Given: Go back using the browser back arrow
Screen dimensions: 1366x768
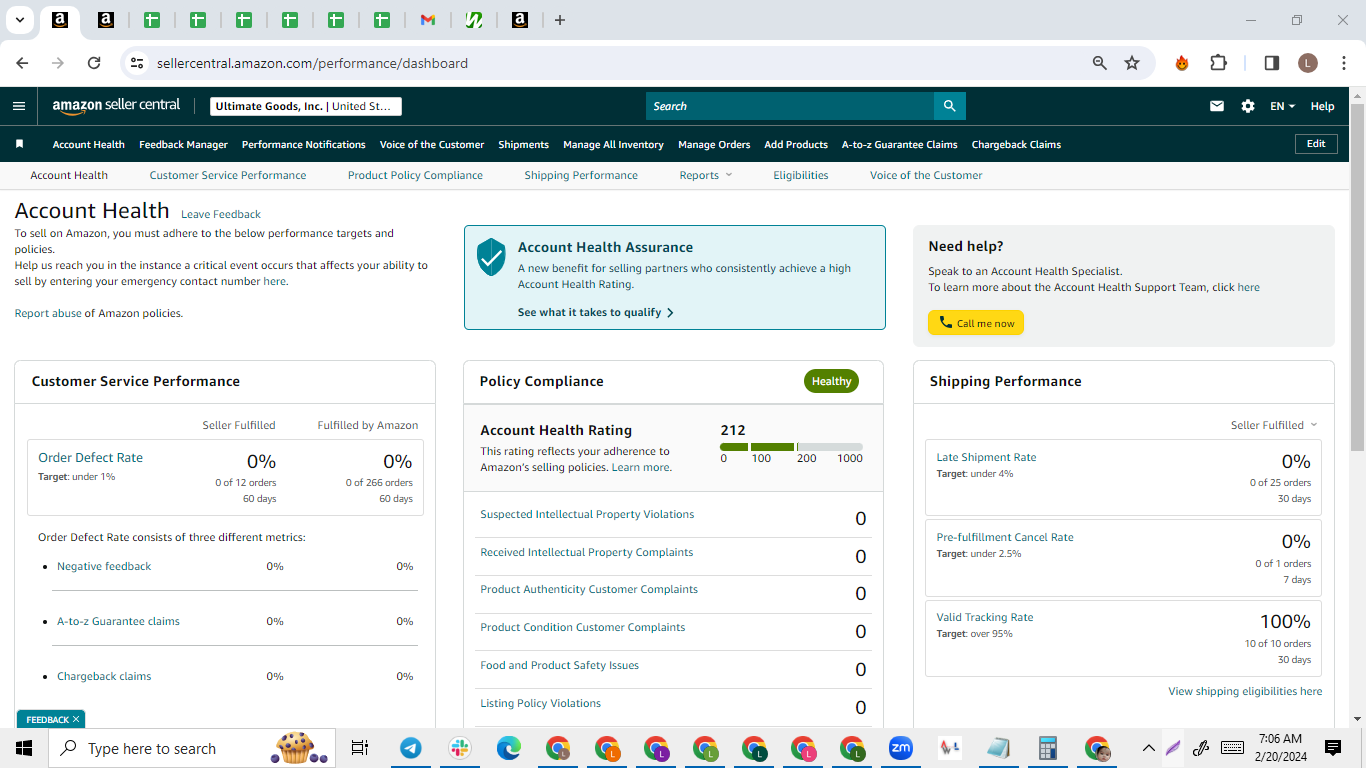Looking at the screenshot, I should coord(22,63).
